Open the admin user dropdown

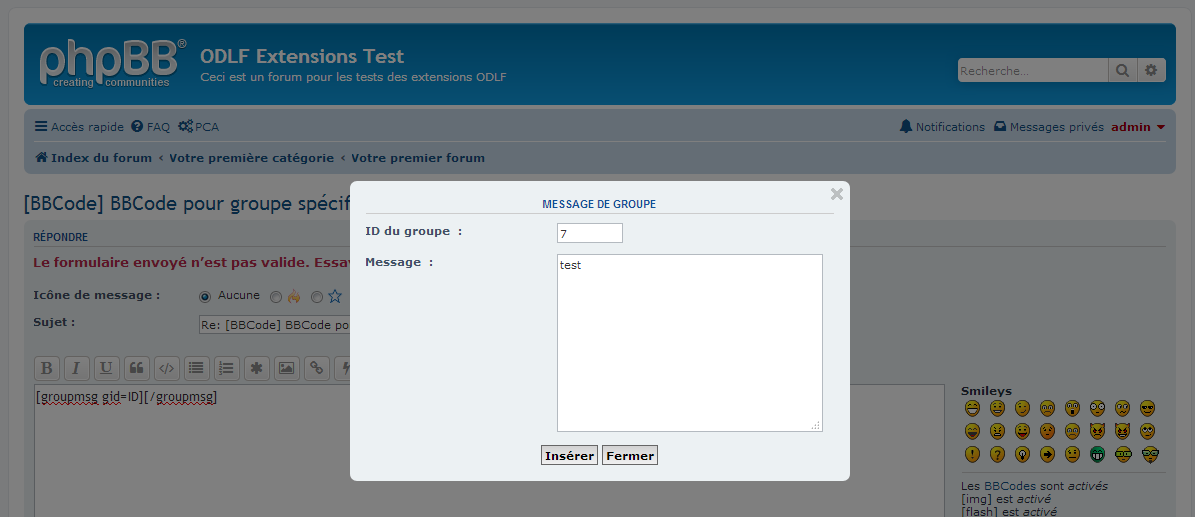pyautogui.click(x=1138, y=127)
